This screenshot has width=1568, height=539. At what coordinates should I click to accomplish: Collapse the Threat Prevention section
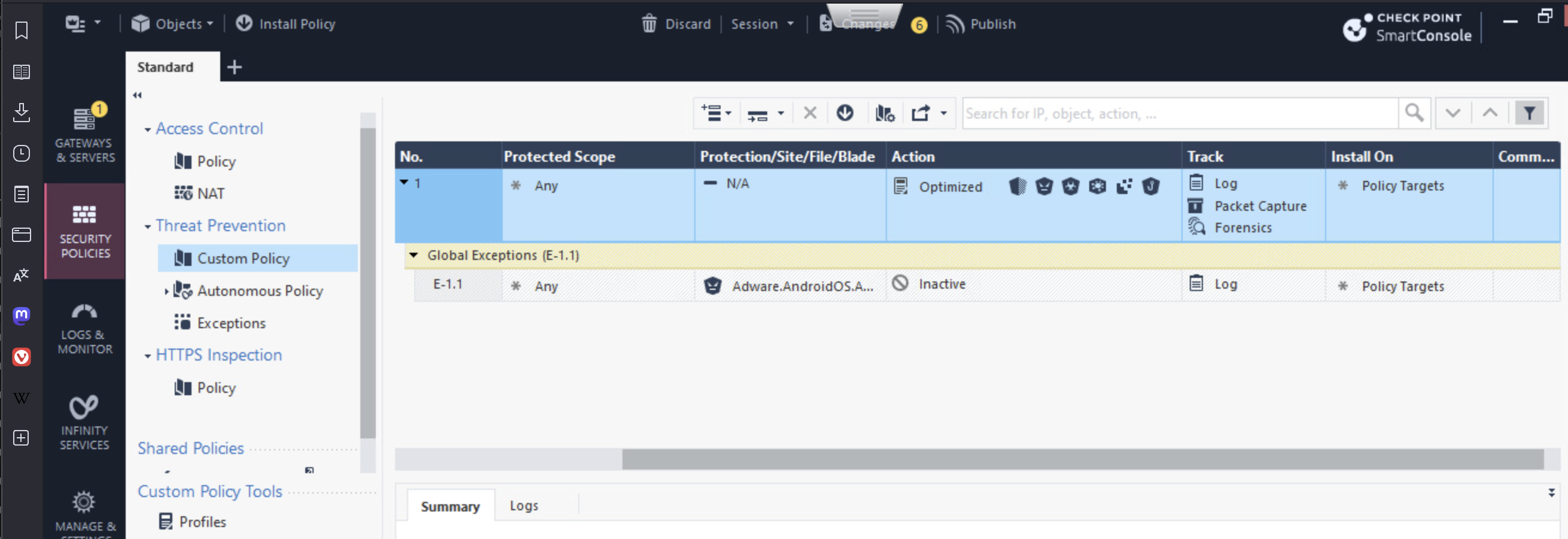(148, 225)
